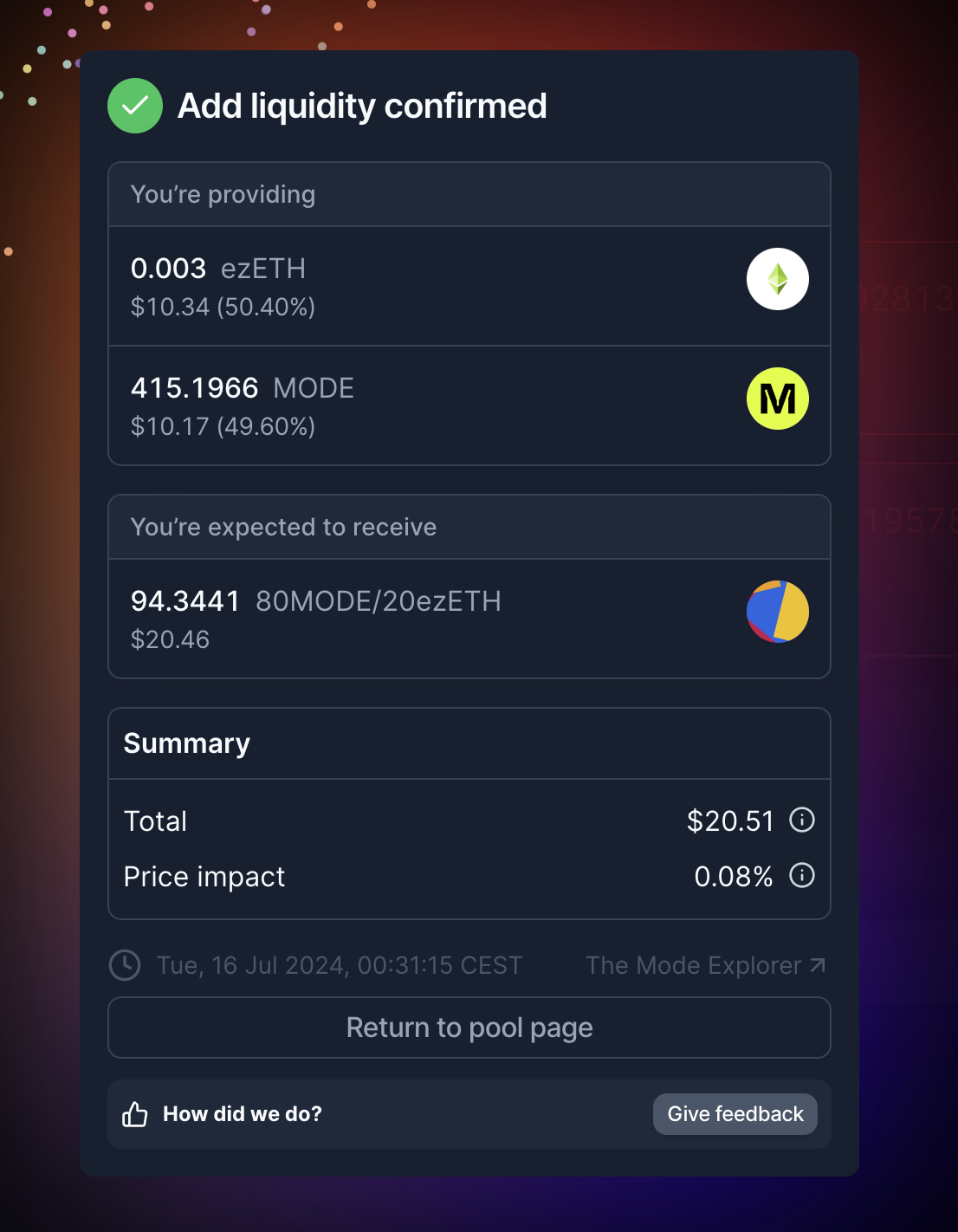The image size is (958, 1232).
Task: Click the thumbs-up feedback icon
Action: tap(135, 1114)
